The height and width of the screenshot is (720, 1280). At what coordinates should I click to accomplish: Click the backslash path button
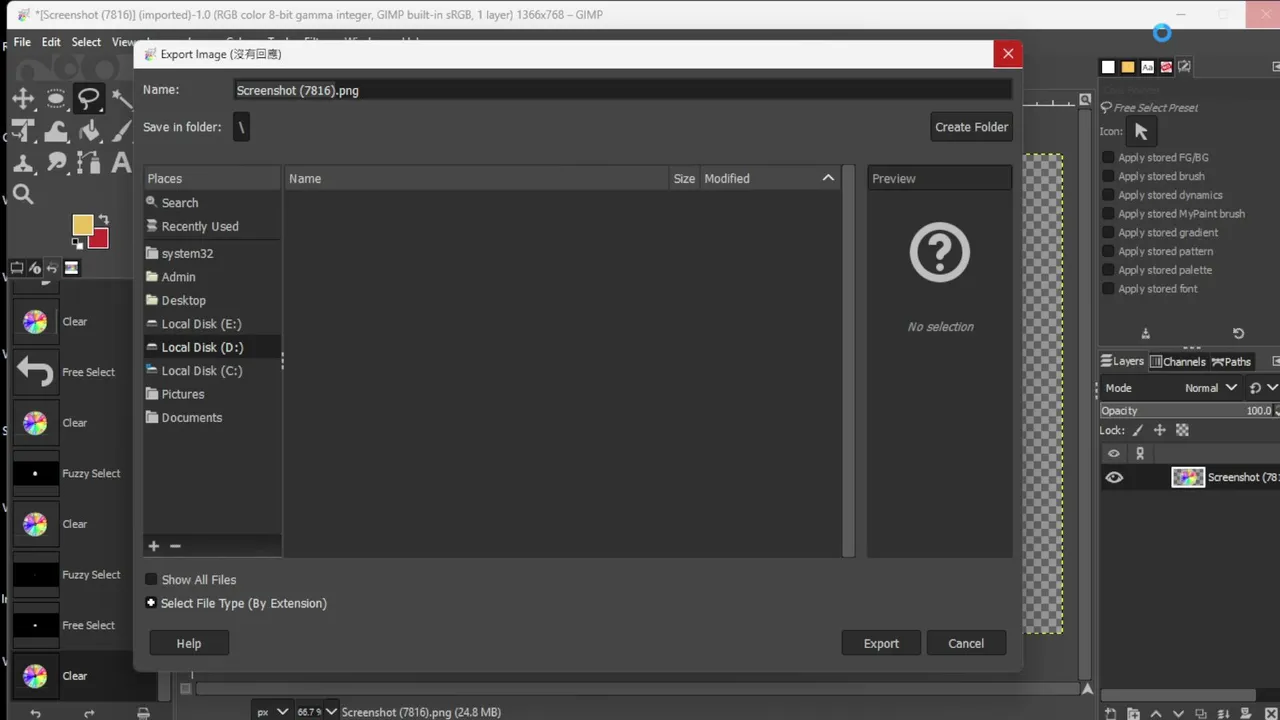tap(241, 127)
